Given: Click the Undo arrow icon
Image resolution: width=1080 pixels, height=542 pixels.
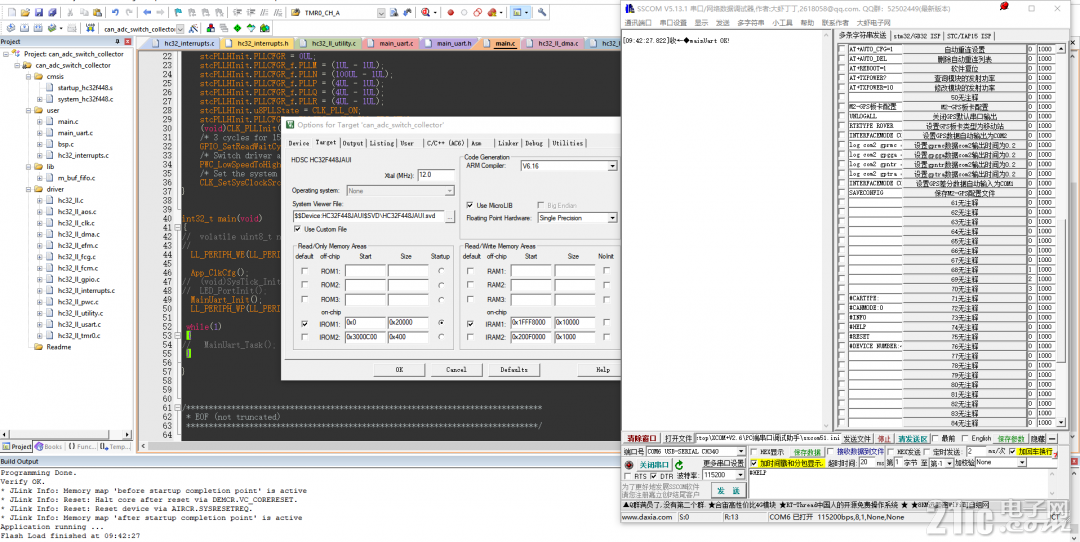Looking at the screenshot, I should tap(115, 12).
